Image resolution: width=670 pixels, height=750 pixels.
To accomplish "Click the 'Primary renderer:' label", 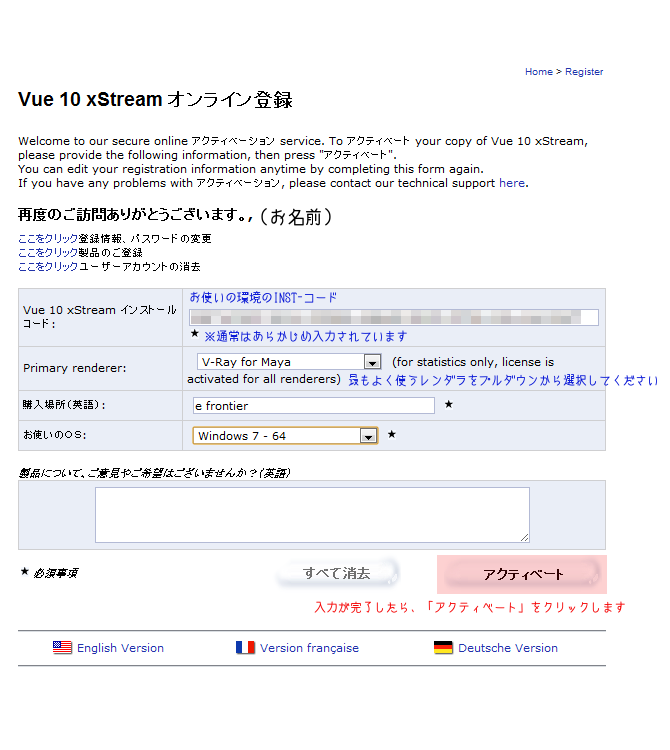I will (75, 368).
